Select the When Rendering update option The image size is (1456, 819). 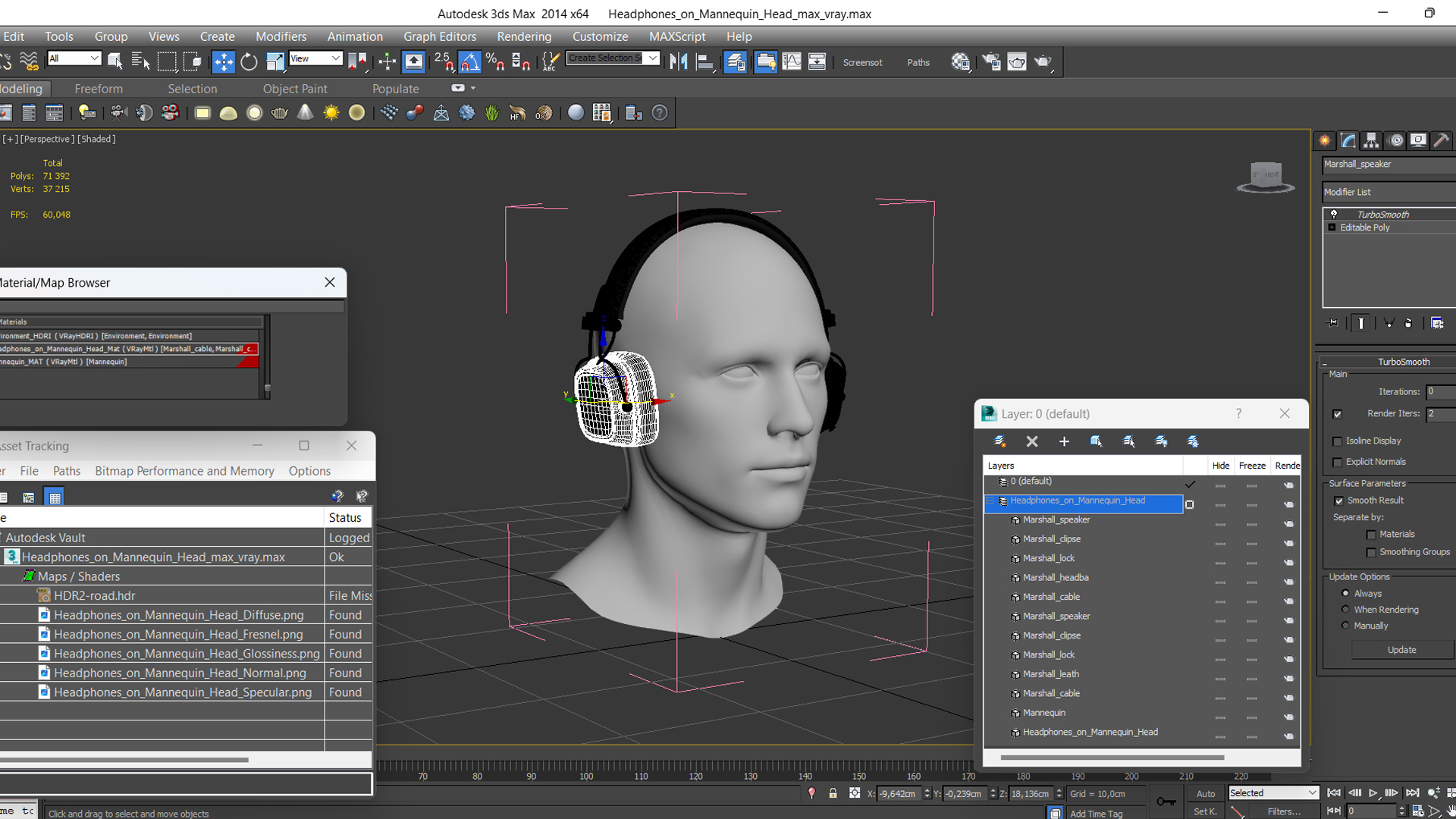tap(1345, 609)
